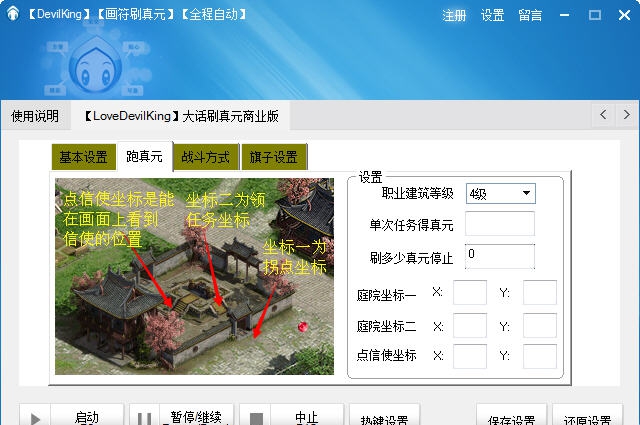The width and height of the screenshot is (640, 425).
Task: Click the mascot face logo in header
Action: pos(96,67)
